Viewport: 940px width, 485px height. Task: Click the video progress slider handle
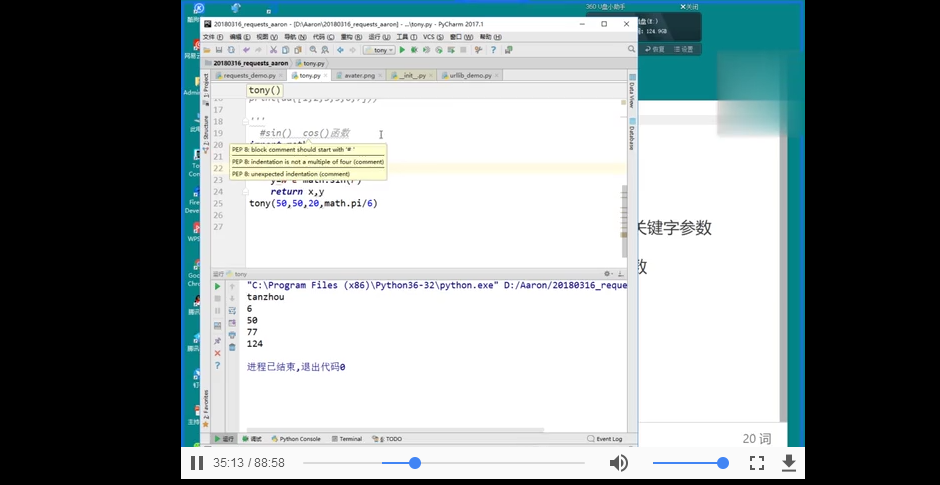click(415, 463)
